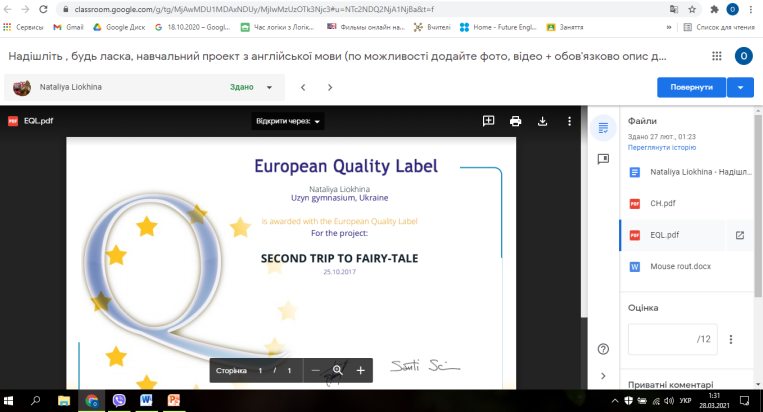Open 'Список для читання' reading list

click(719, 27)
